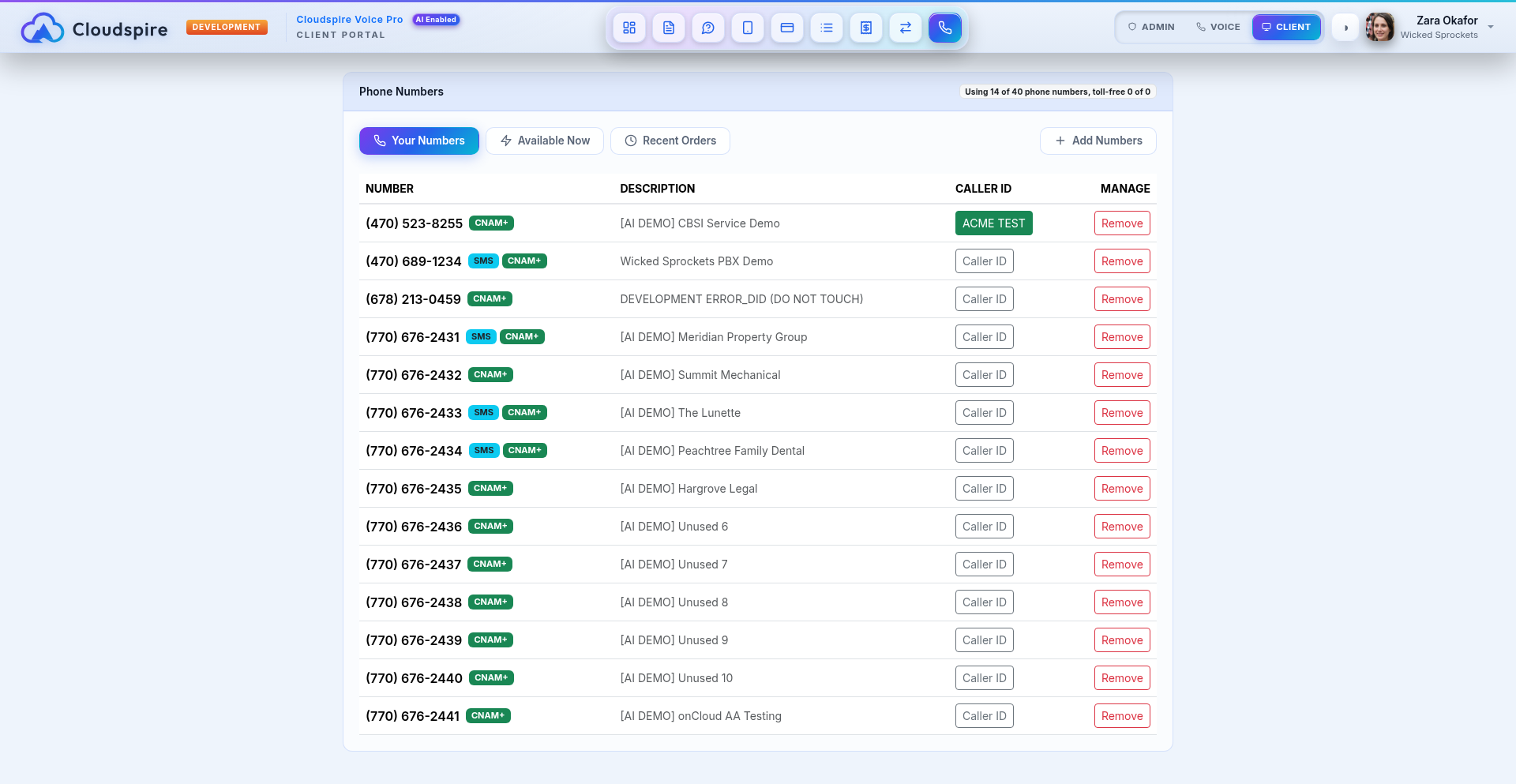Remove number (470) 689-1234

click(1122, 261)
